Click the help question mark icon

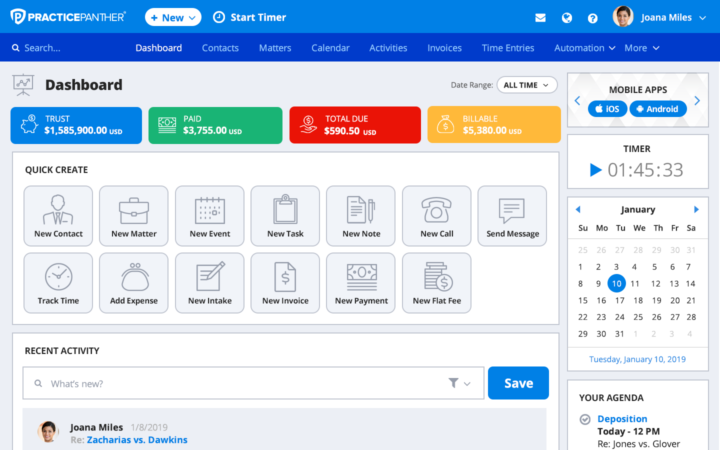pos(592,17)
